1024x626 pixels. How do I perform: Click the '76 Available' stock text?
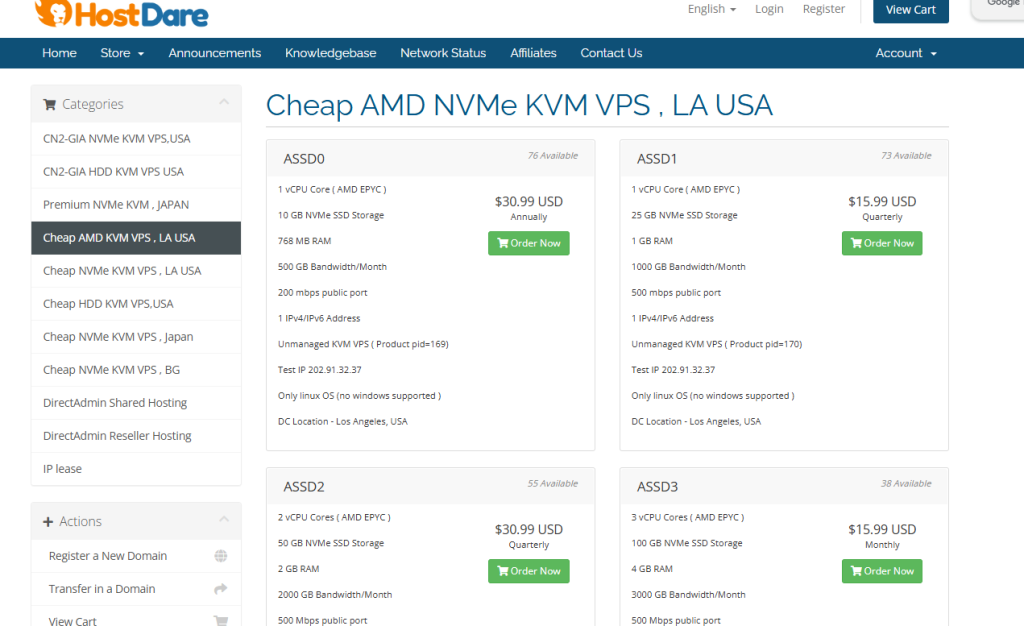[x=552, y=156]
